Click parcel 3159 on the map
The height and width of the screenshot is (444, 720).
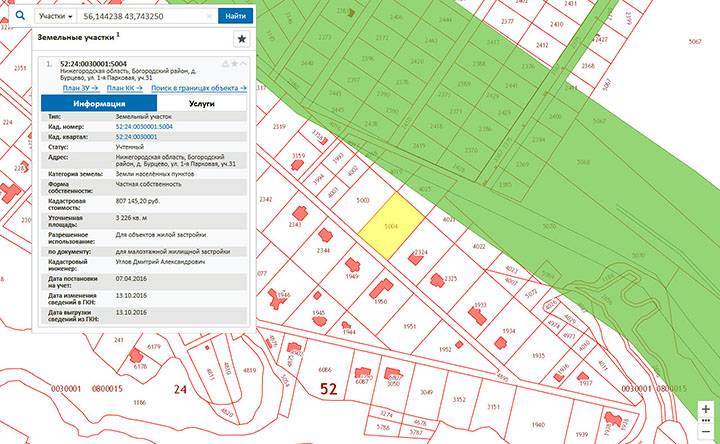(x=298, y=156)
